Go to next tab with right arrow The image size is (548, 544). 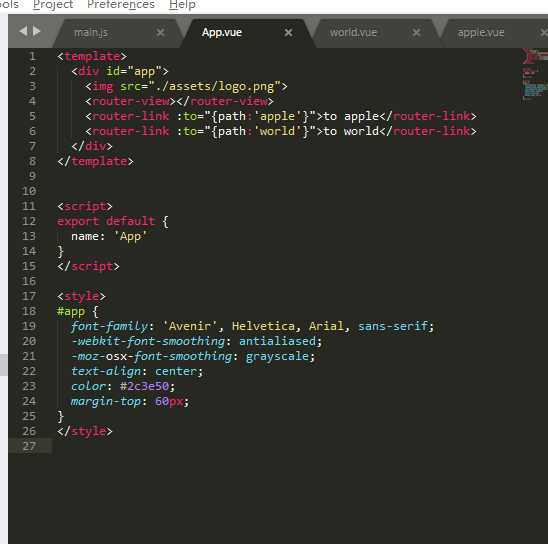pos(37,31)
